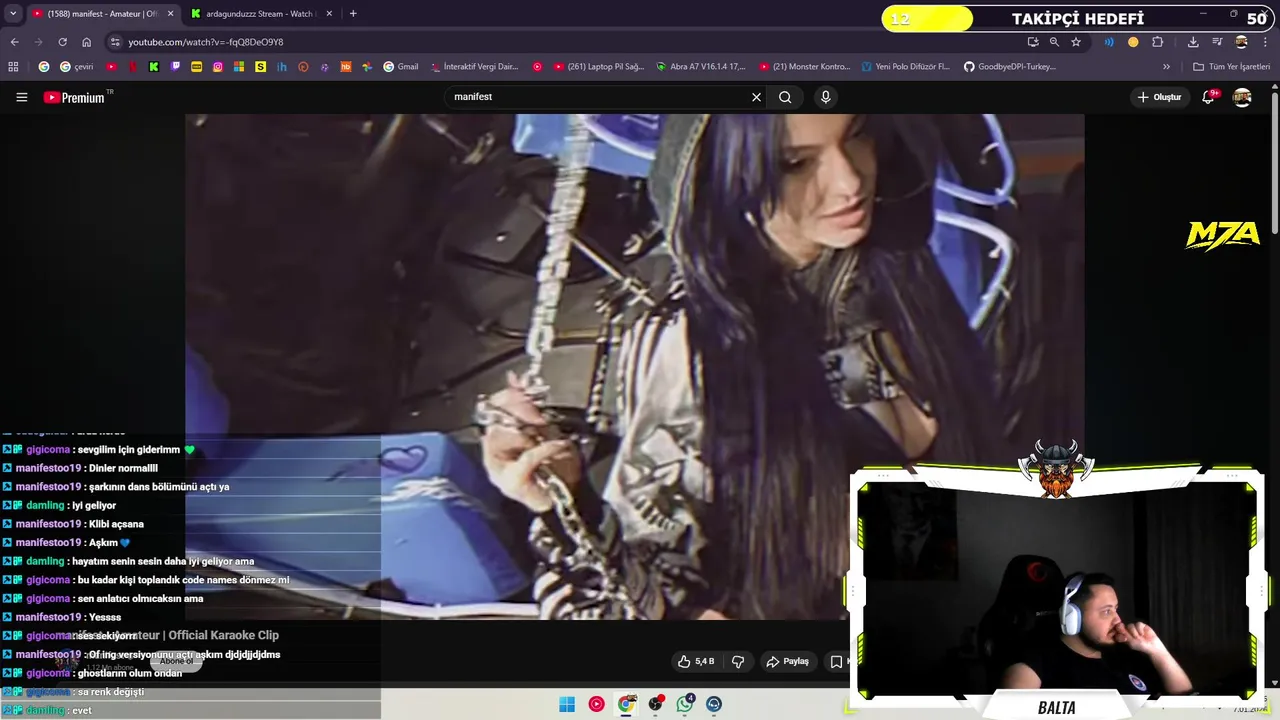Click the youtube.com URL in address bar

click(x=206, y=42)
